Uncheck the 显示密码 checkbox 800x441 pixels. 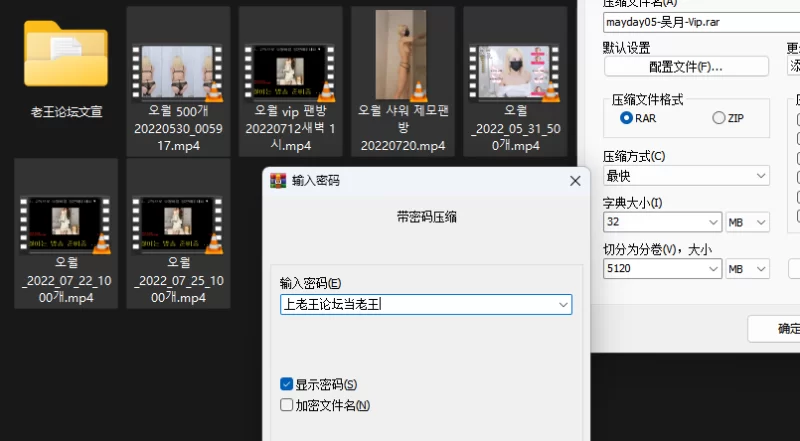(x=286, y=384)
